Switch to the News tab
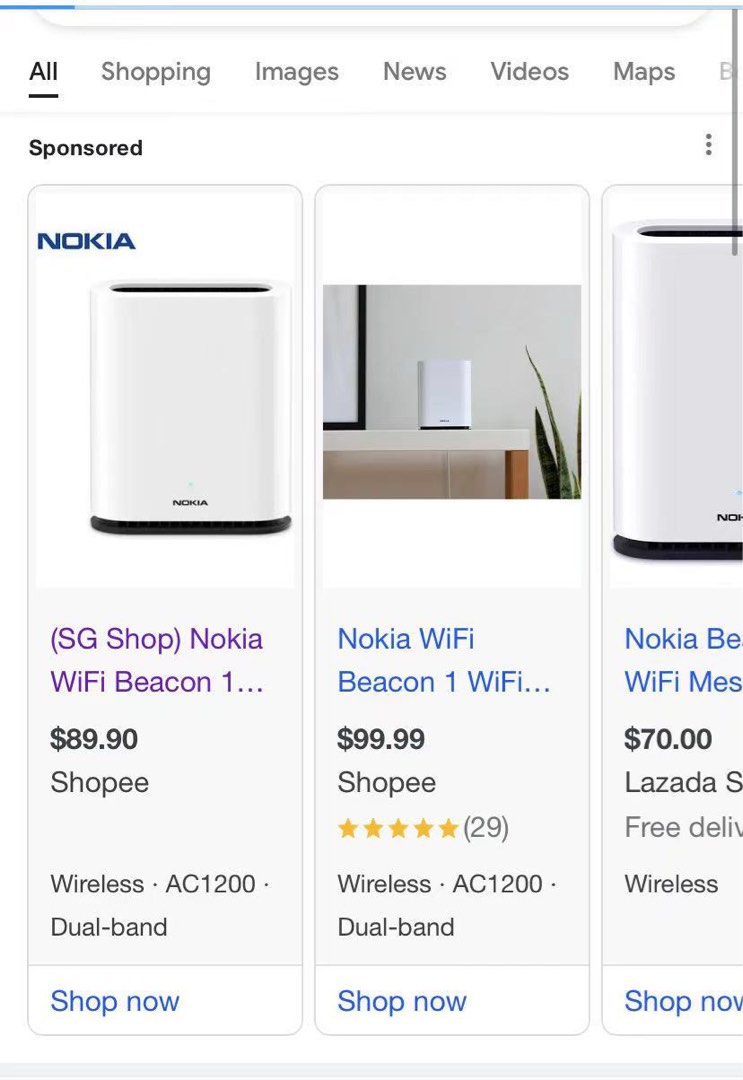 coord(414,71)
